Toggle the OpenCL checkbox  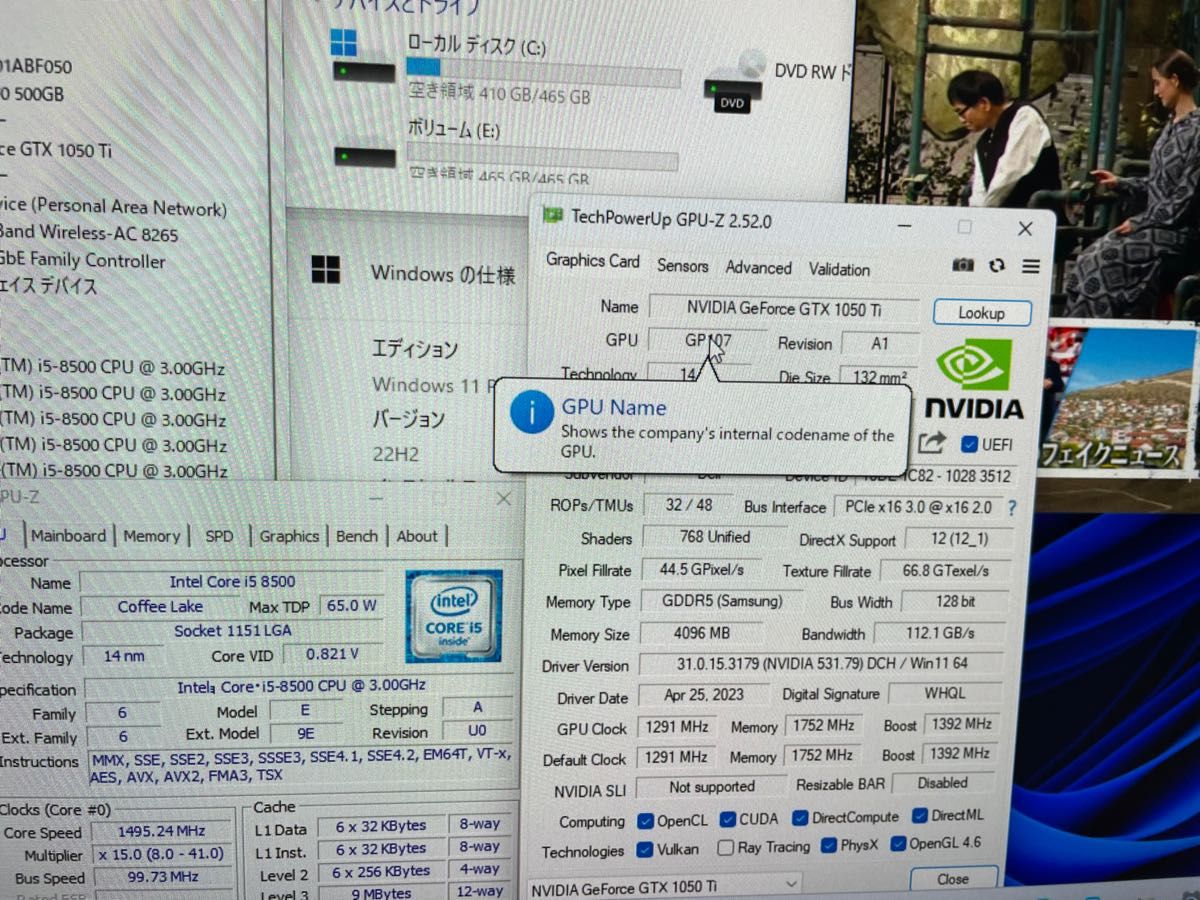tap(645, 821)
